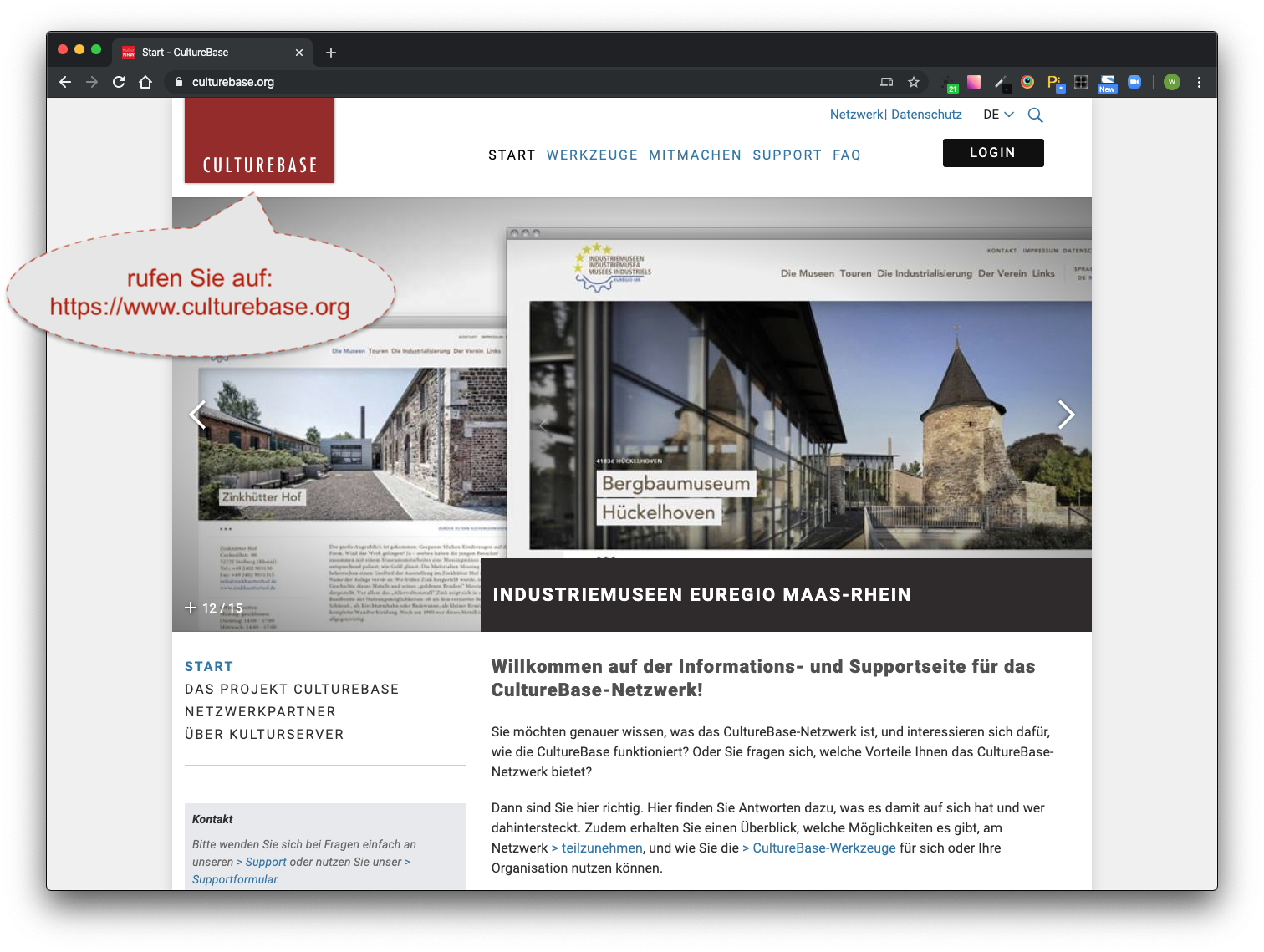1264x952 pixels.
Task: Expand slideshow with plus 12 / 15
Action: click(x=214, y=608)
